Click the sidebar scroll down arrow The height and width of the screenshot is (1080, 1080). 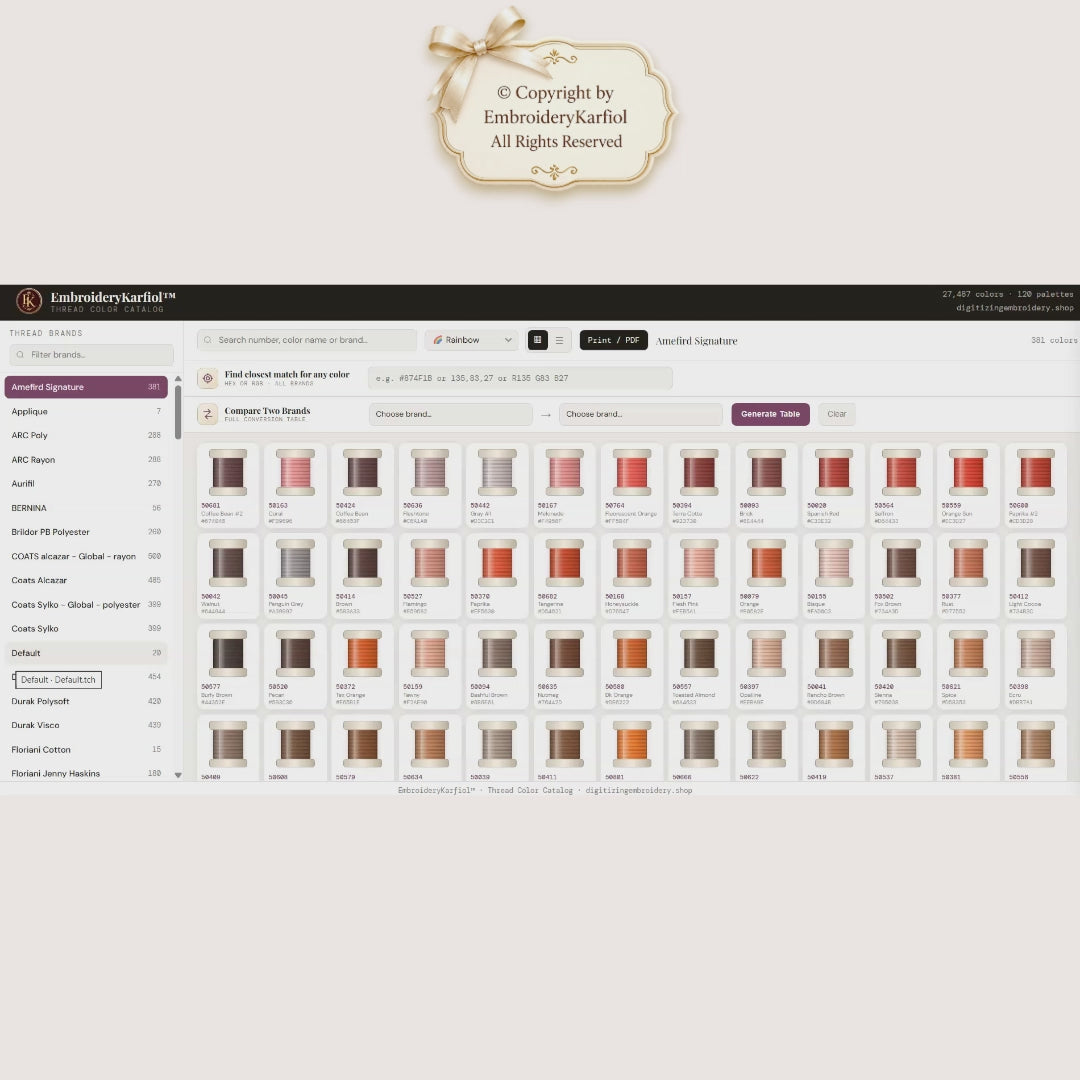point(178,775)
